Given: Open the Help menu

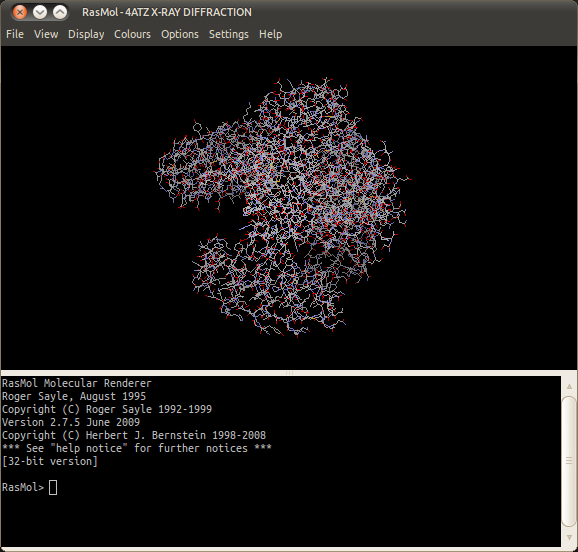Looking at the screenshot, I should [x=271, y=34].
